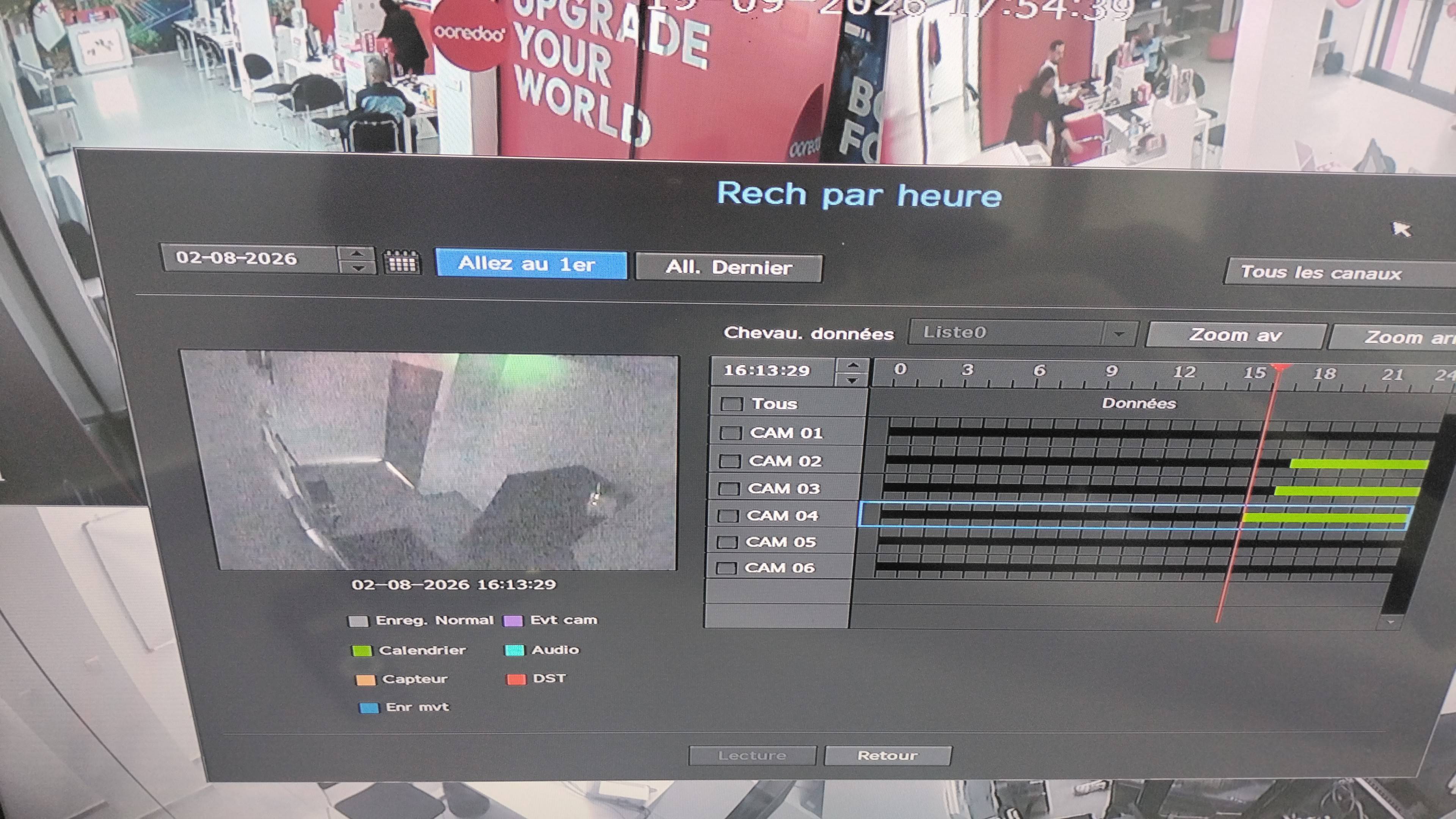
Task: Open the Liste0 overlap data dropdown
Action: coord(1022,333)
